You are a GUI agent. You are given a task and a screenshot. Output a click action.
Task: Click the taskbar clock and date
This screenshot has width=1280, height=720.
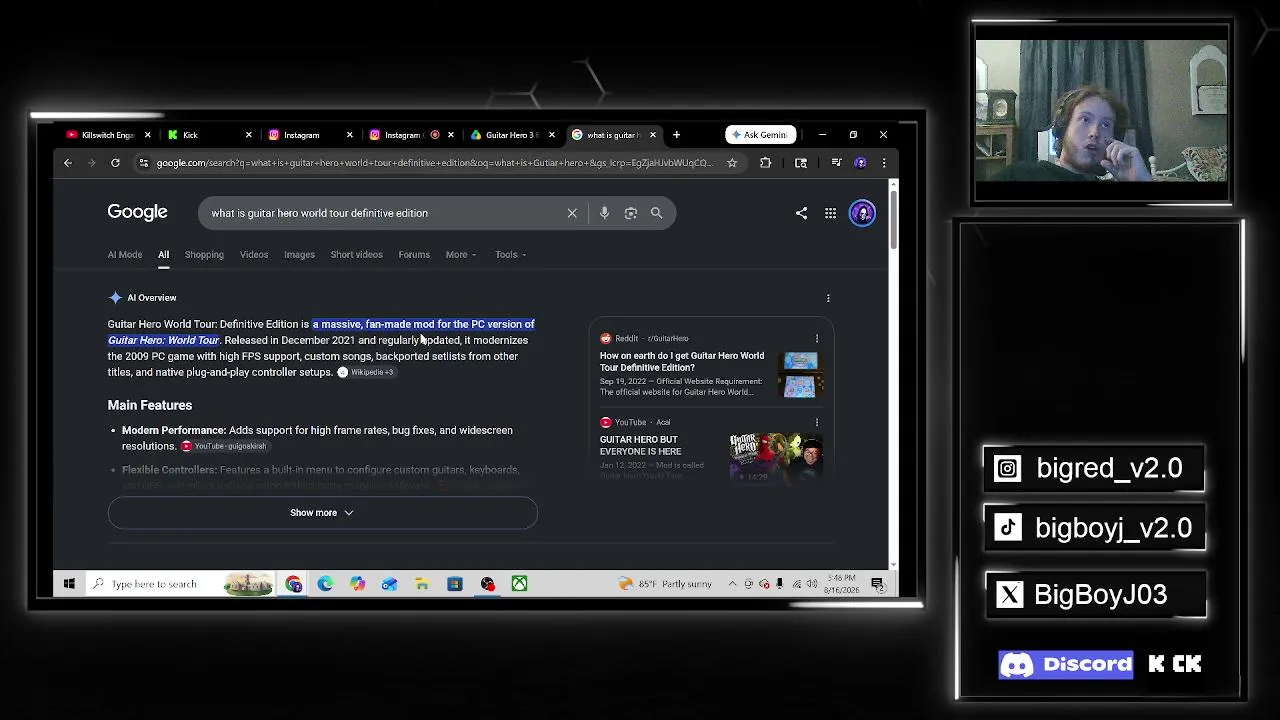pyautogui.click(x=842, y=584)
